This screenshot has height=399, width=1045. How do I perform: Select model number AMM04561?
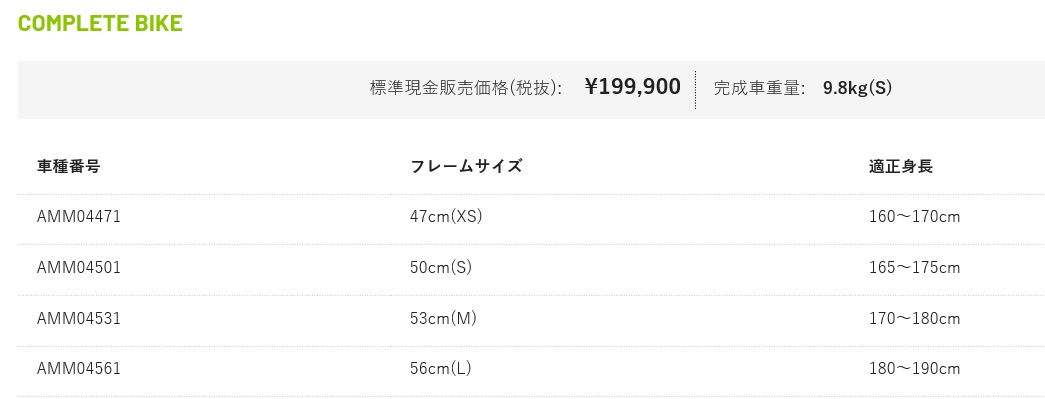(x=79, y=368)
